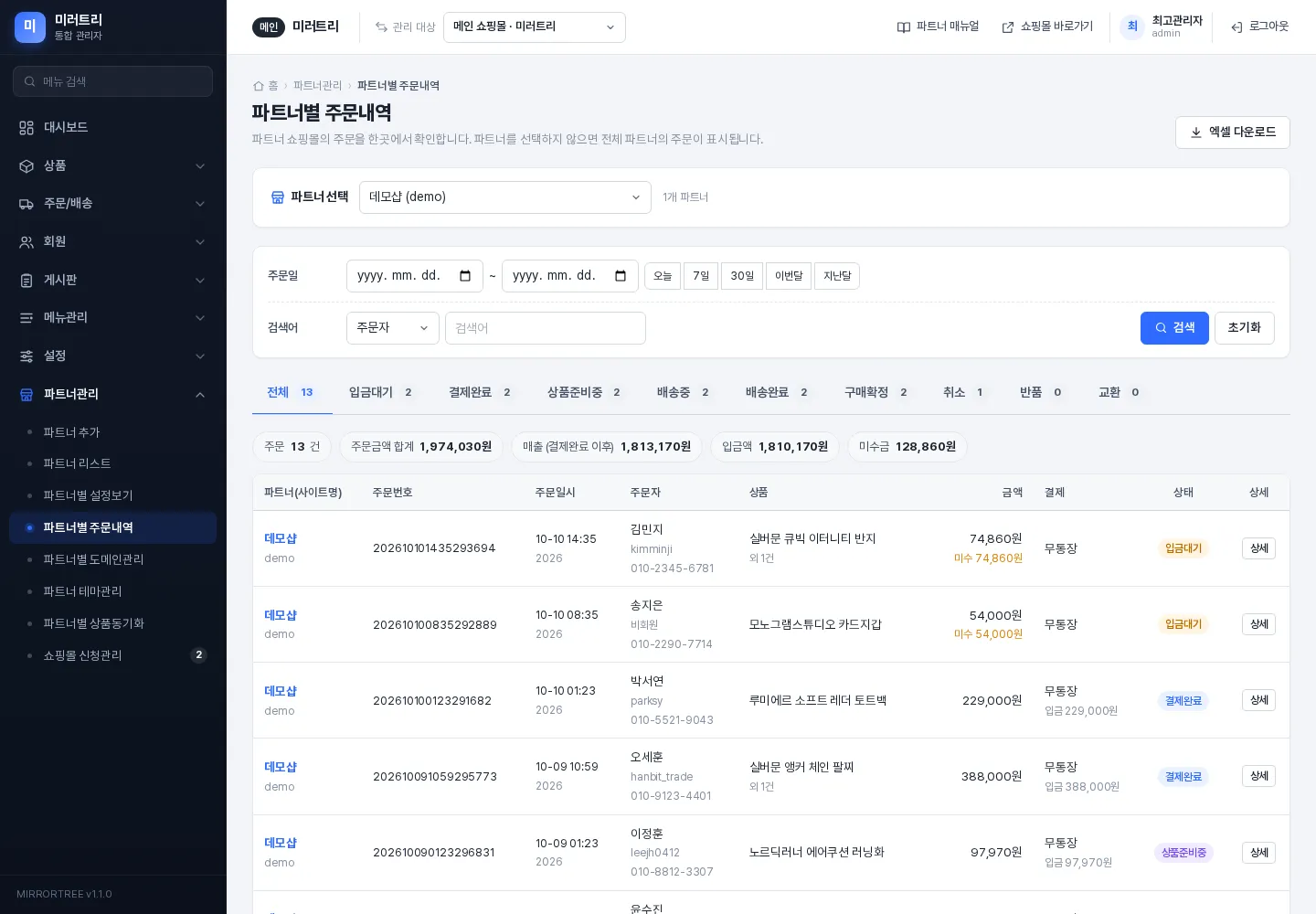Click the 초기화 reset button
Screen dimensions: 1316x914
(x=1245, y=328)
